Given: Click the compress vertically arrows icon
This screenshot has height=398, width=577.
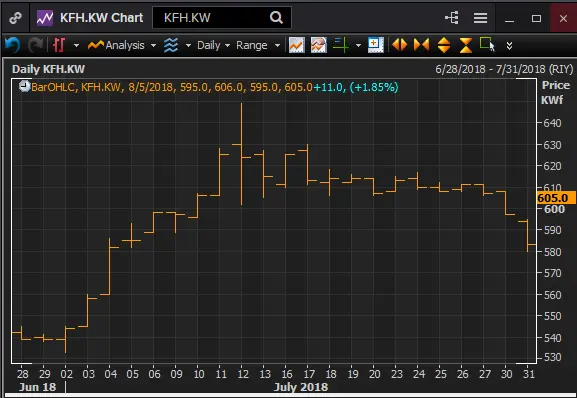Looking at the screenshot, I should coord(466,45).
